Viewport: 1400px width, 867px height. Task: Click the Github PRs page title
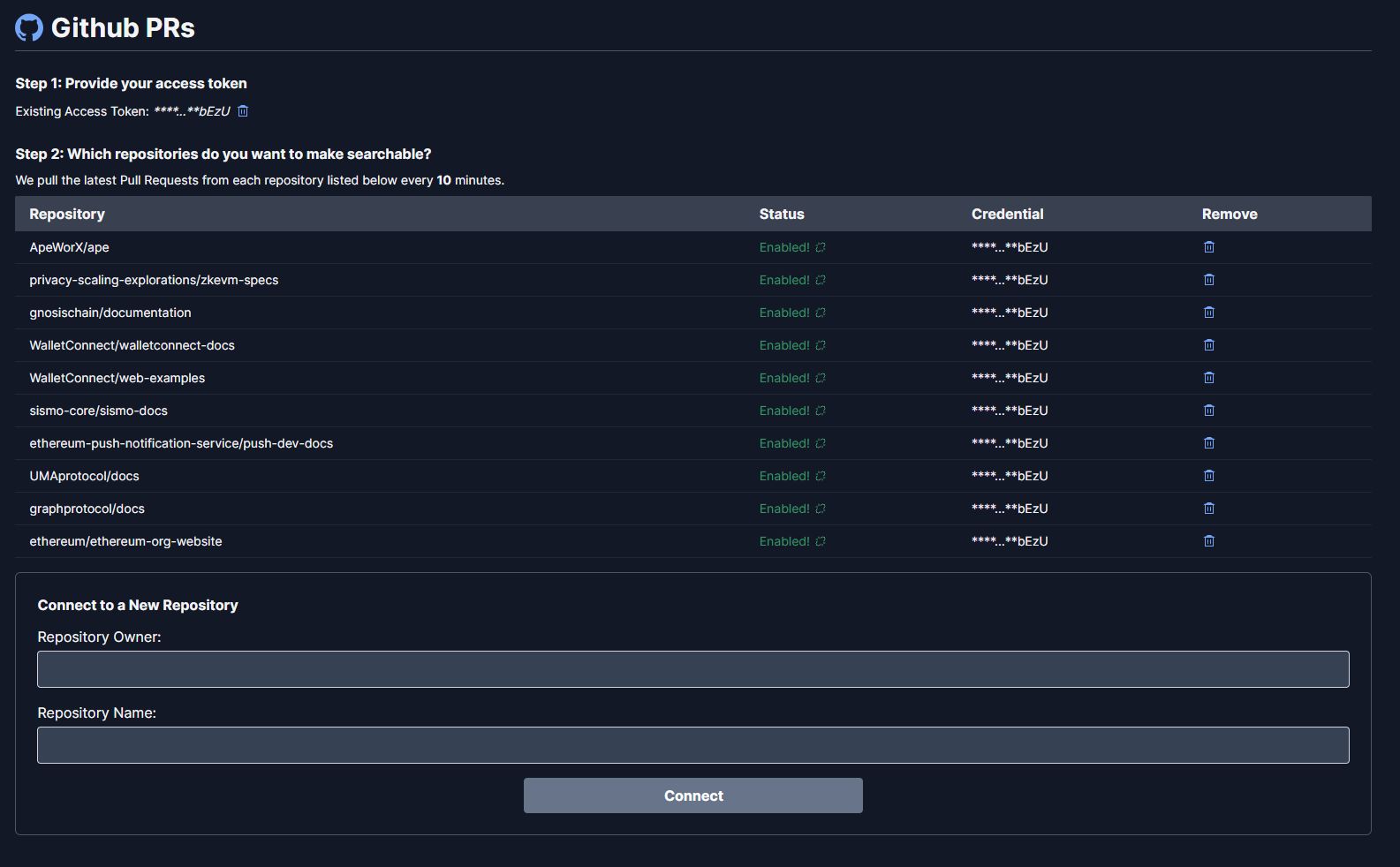click(123, 27)
